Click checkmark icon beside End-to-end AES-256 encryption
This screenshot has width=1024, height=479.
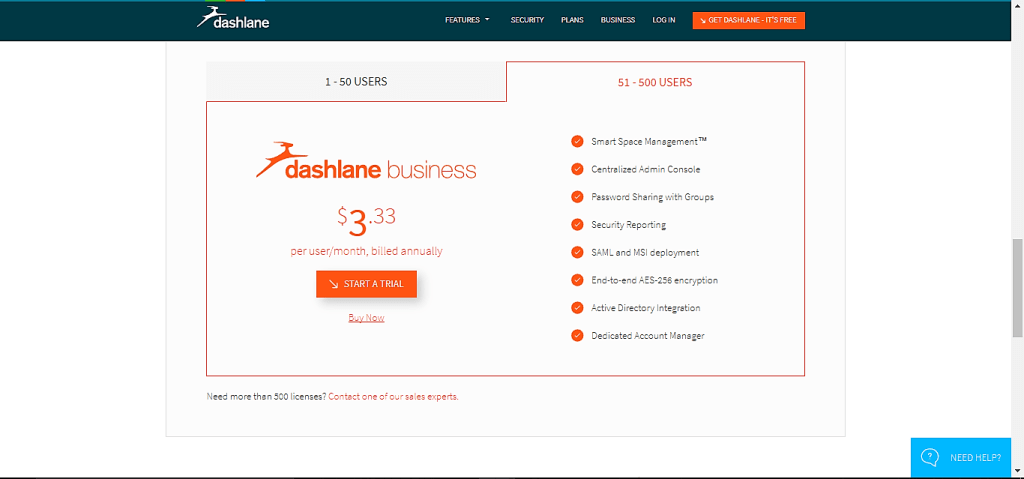tap(577, 280)
